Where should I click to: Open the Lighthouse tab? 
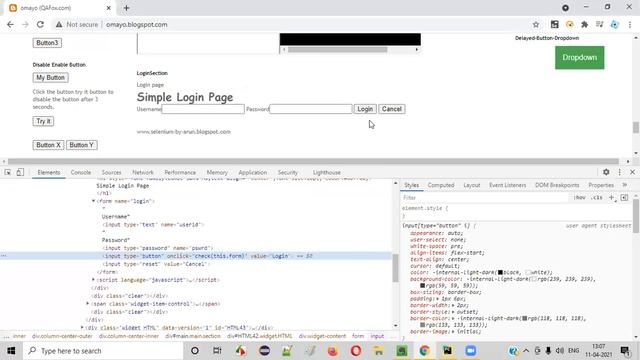[x=327, y=173]
